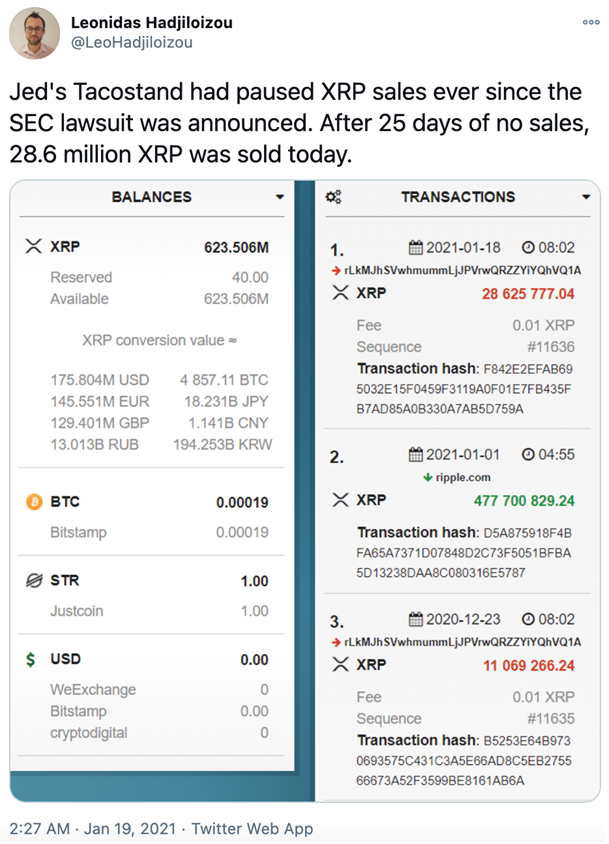Click the XRP logo in Balances
Image resolution: width=609 pixels, height=844 pixels.
point(34,246)
